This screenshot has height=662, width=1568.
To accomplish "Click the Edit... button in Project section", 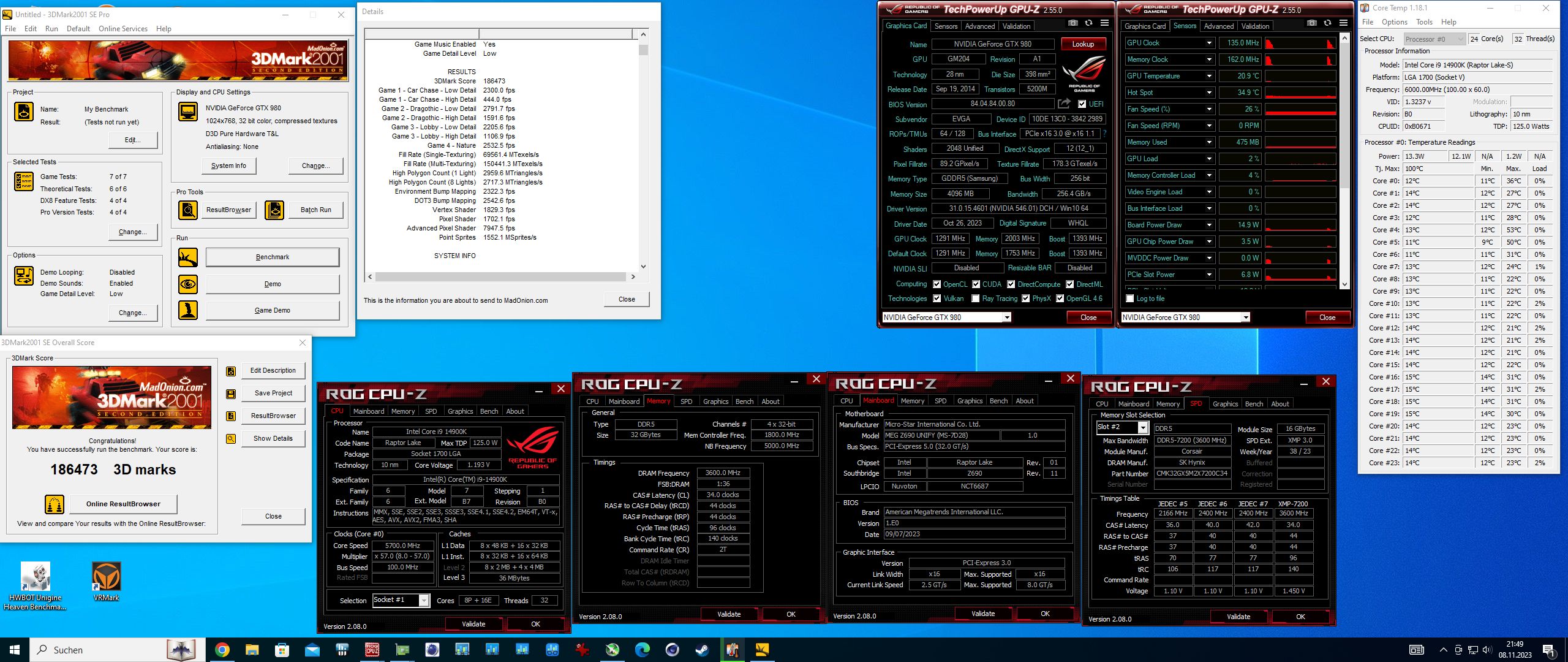I will 133,140.
